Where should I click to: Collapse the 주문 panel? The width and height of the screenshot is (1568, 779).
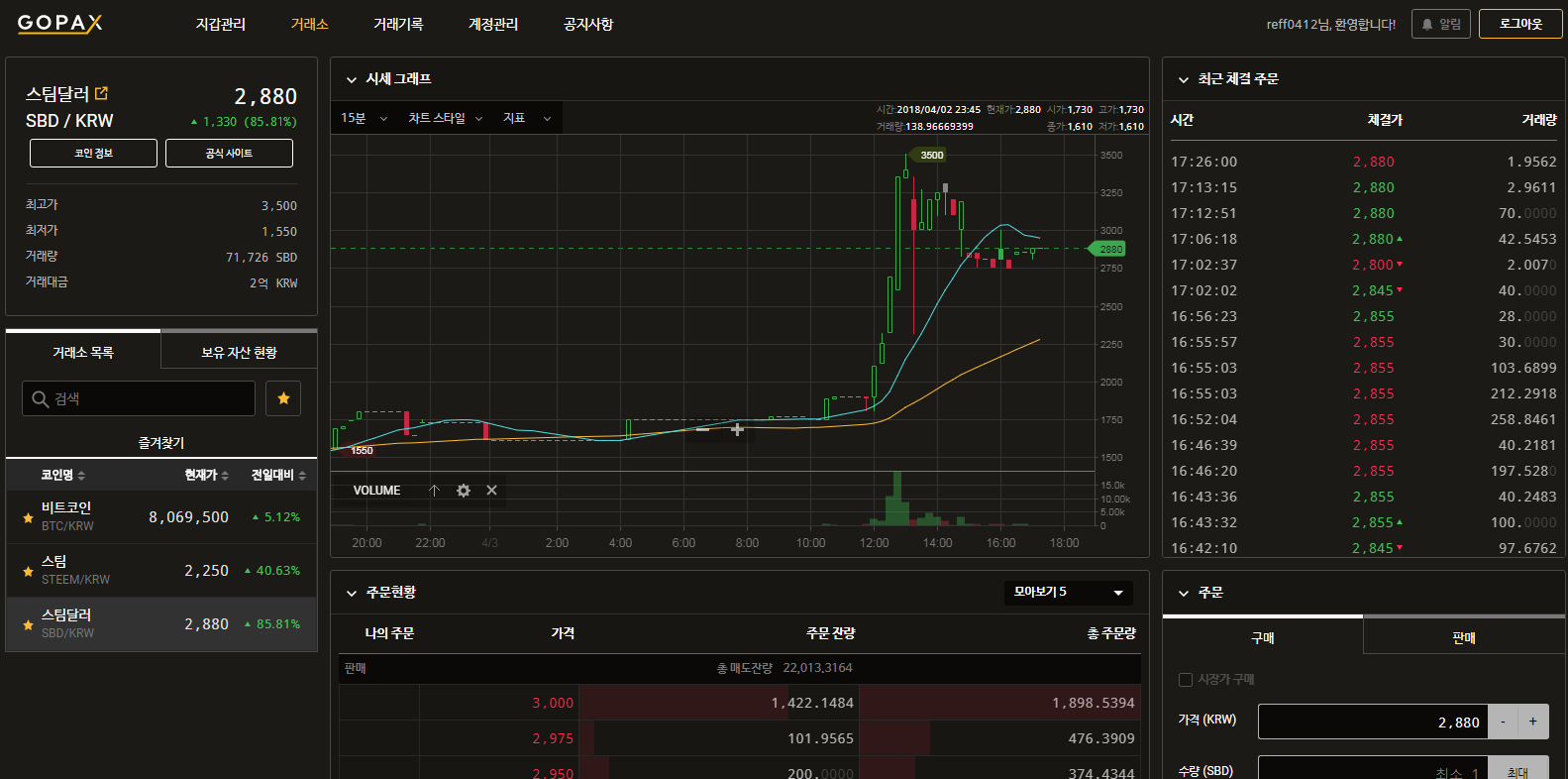[1183, 593]
